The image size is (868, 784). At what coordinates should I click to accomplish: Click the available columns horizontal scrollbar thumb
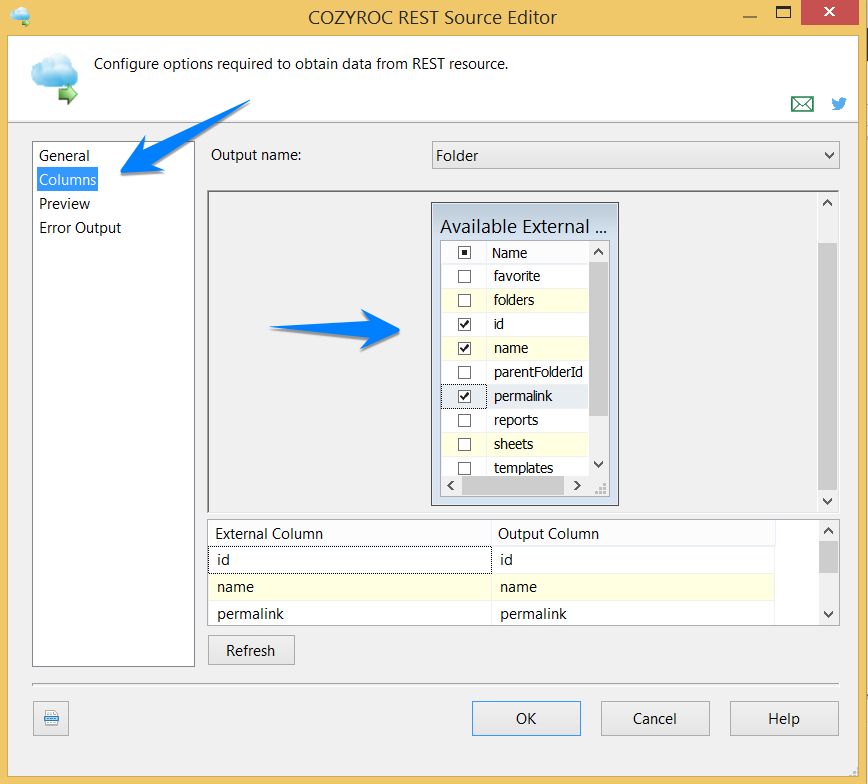(x=513, y=486)
